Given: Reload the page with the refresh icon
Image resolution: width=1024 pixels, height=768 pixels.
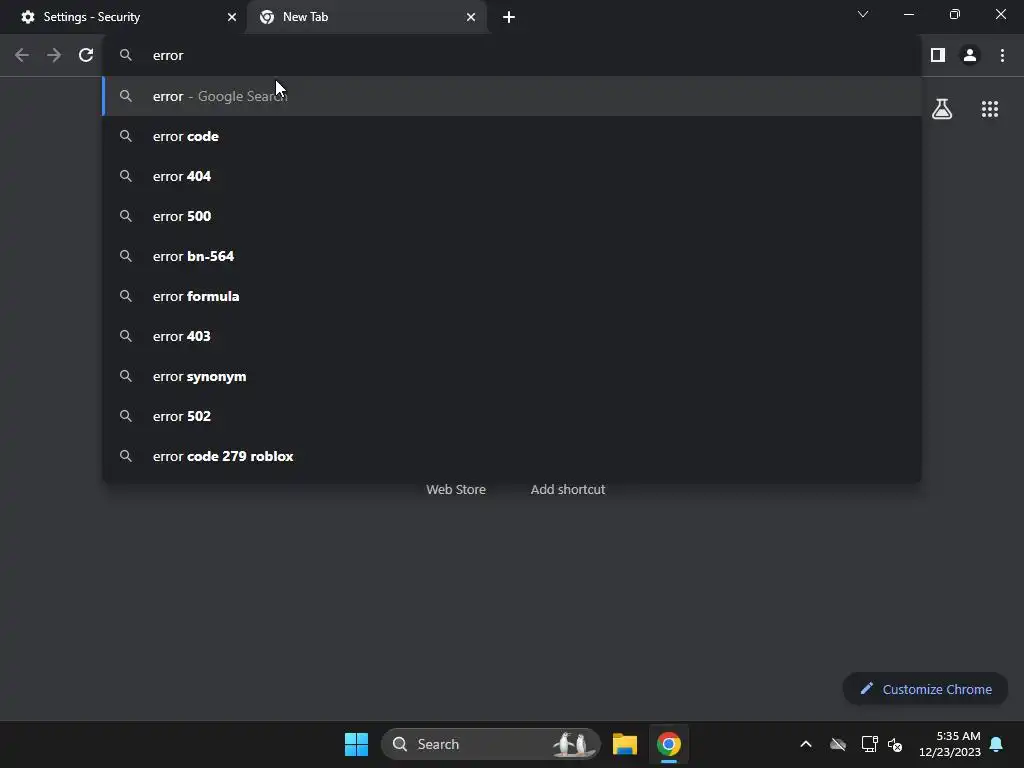Looking at the screenshot, I should pos(86,56).
